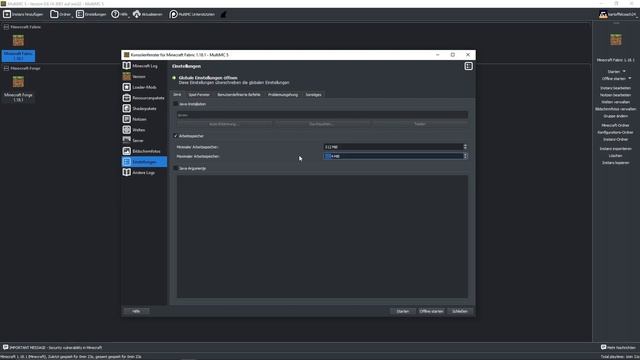The height and width of the screenshot is (360, 640).
Task: Click Starten button at dialog bottom
Action: point(403,311)
